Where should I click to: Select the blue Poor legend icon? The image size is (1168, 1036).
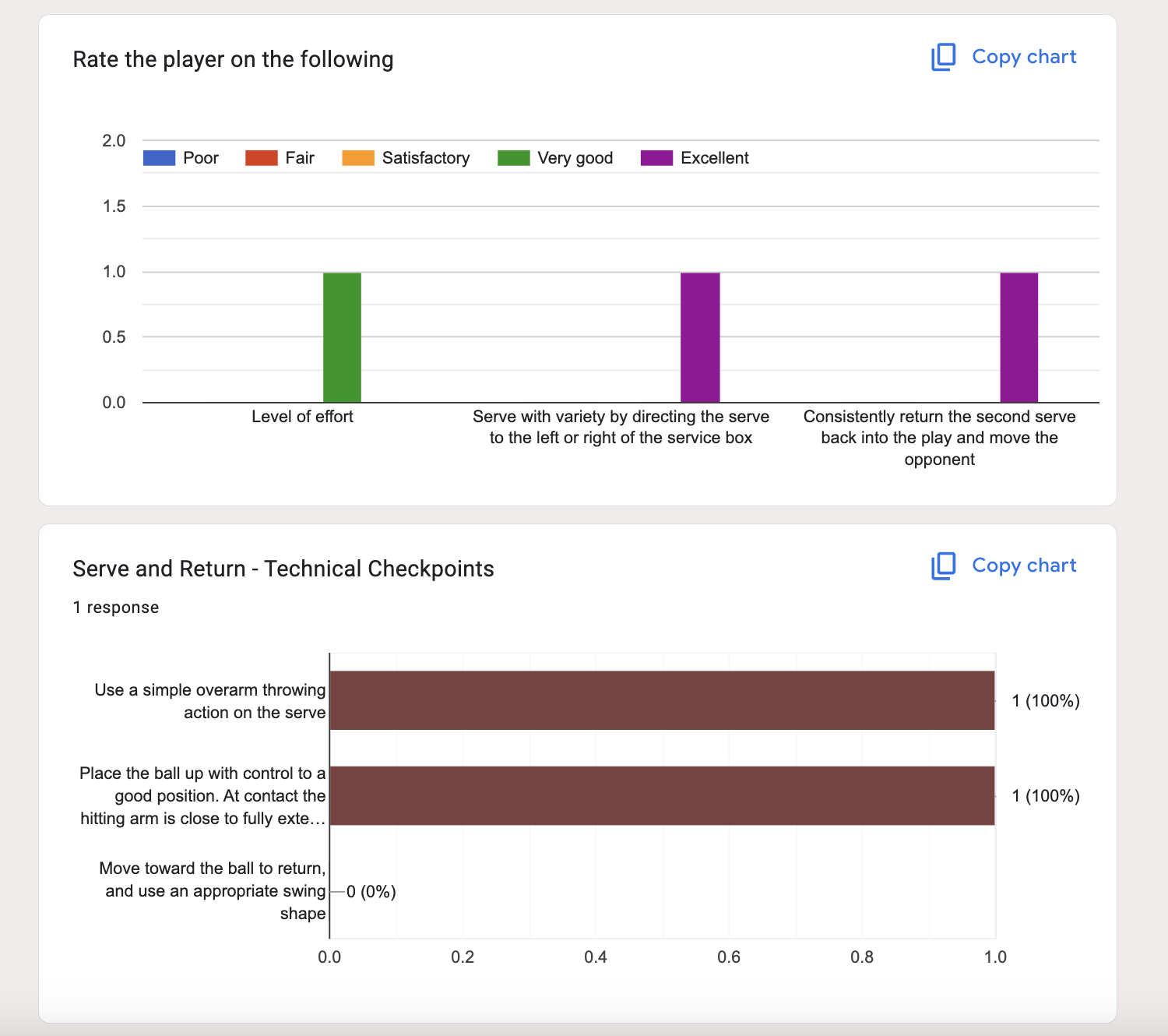coord(158,157)
